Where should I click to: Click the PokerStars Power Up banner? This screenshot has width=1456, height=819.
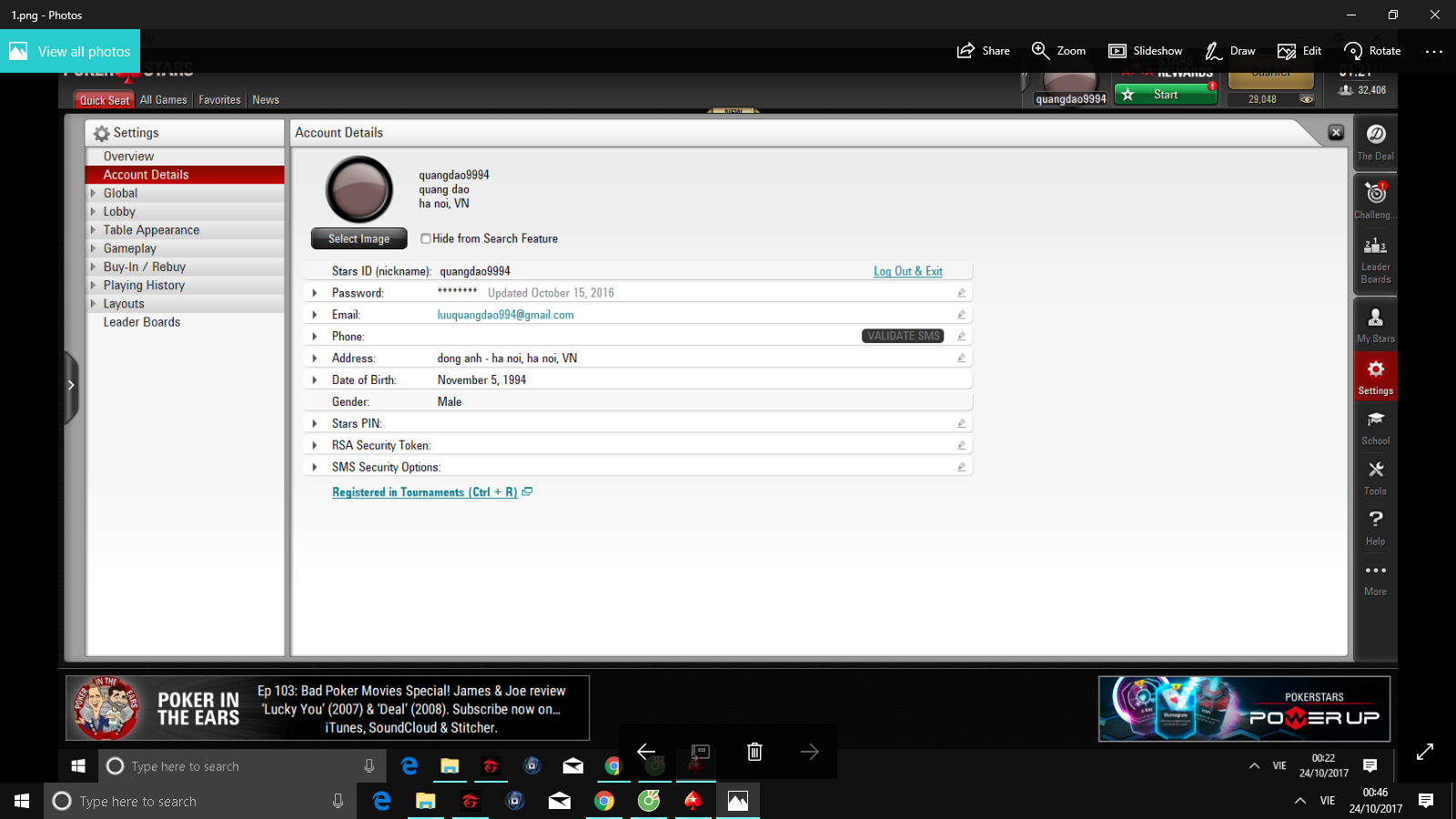1244,709
